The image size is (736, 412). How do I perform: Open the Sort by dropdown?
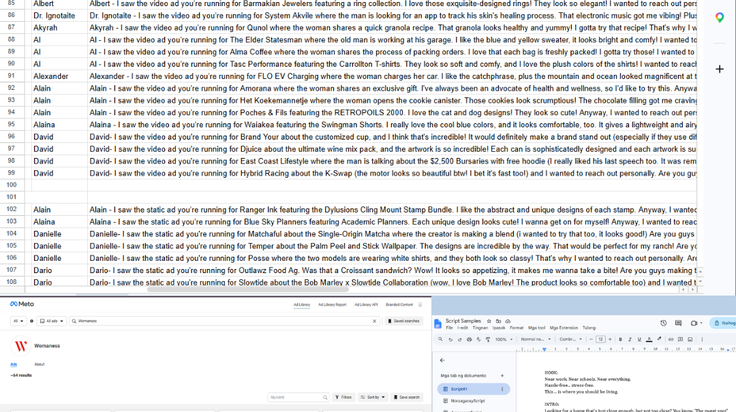click(x=373, y=397)
